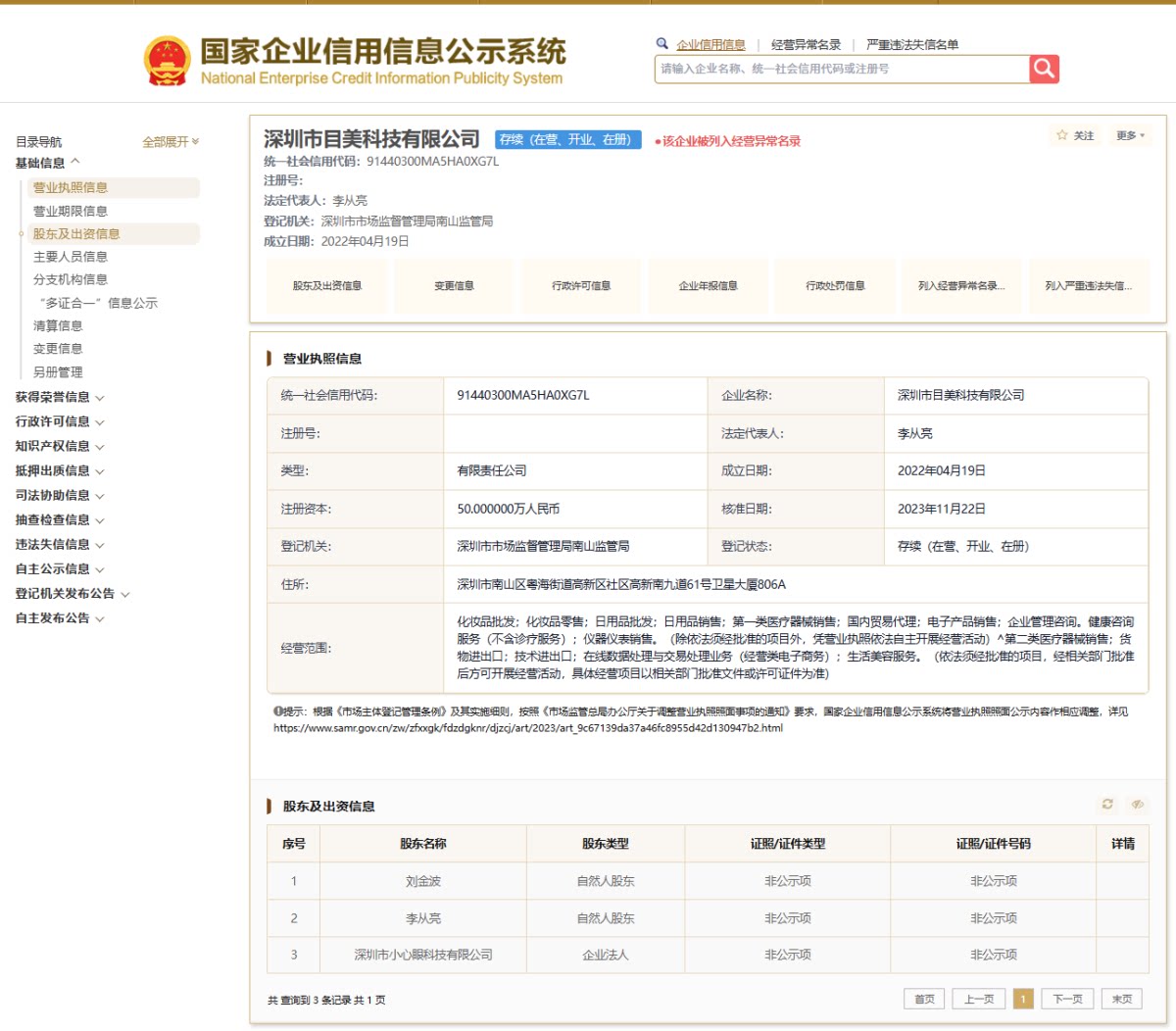Select 主要人员信息 in navigation
1176x1031 pixels.
tap(71, 257)
